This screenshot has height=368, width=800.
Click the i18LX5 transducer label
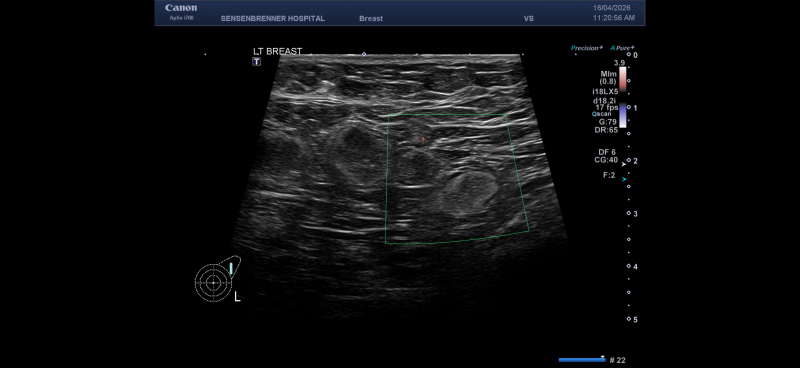coord(605,92)
